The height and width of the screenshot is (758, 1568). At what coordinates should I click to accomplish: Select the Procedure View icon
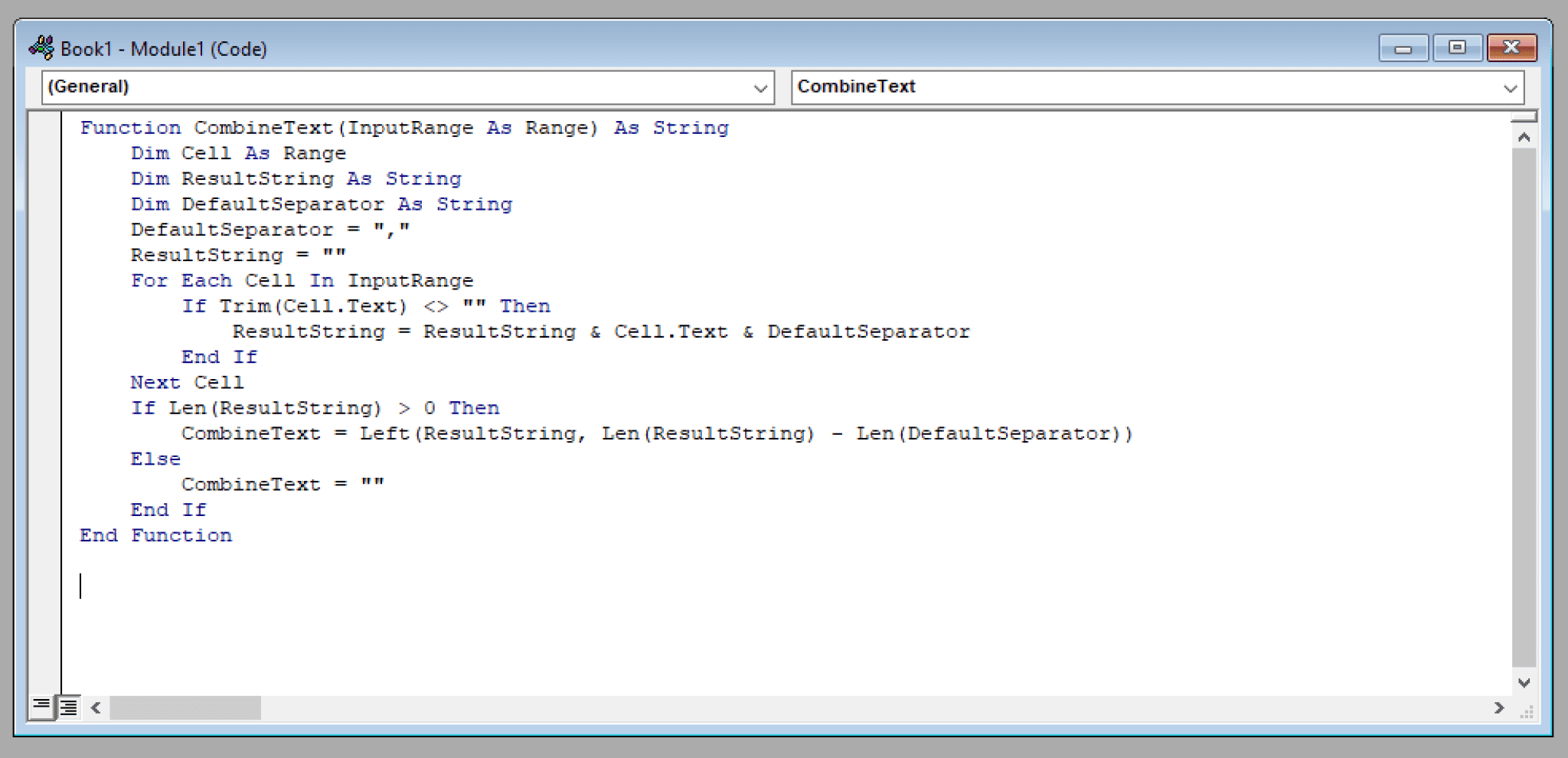coord(40,707)
